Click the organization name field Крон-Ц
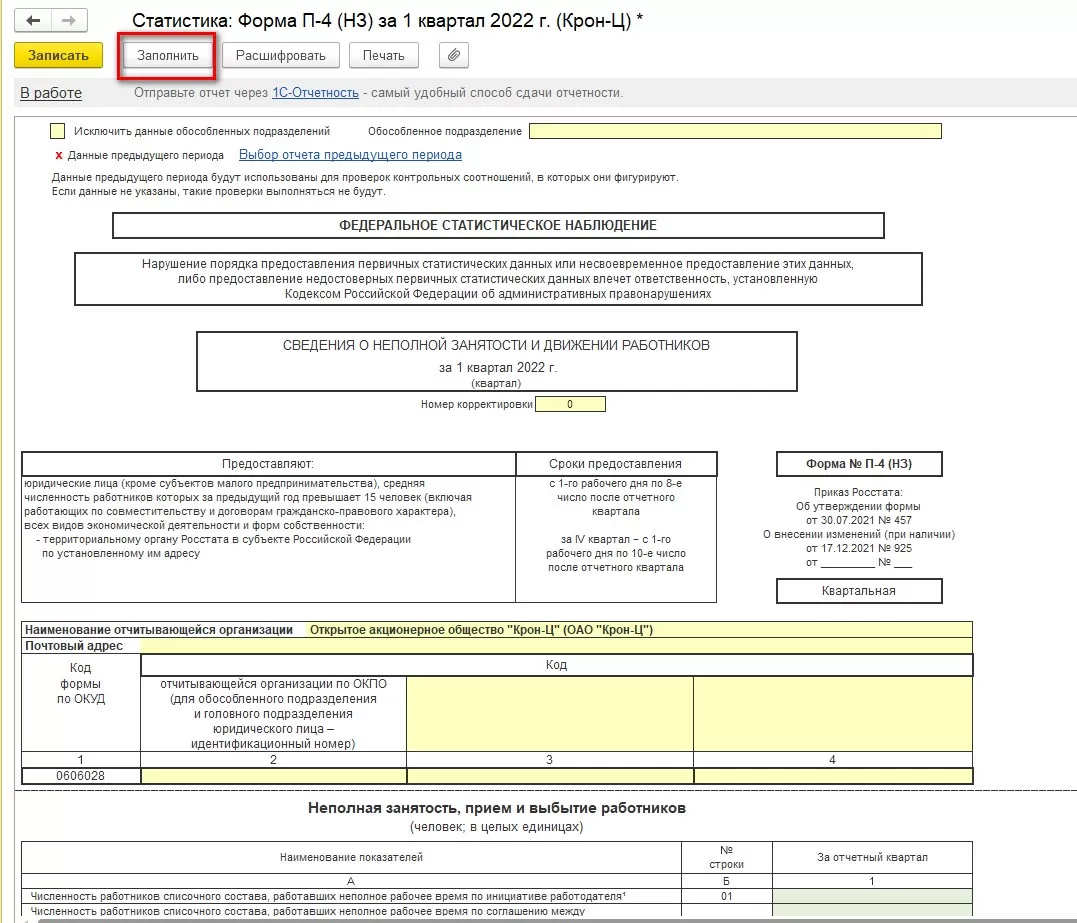The height and width of the screenshot is (923, 1077). 639,630
